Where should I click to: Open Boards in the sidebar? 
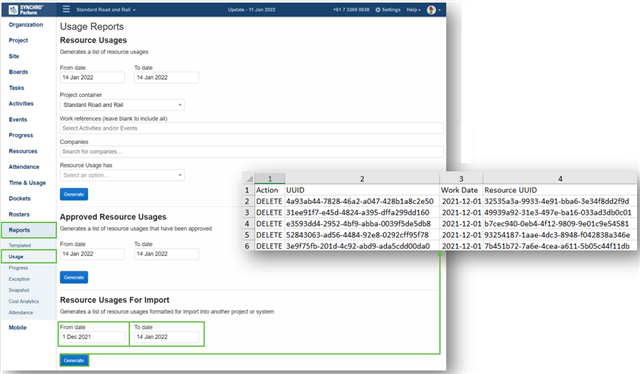(18, 72)
